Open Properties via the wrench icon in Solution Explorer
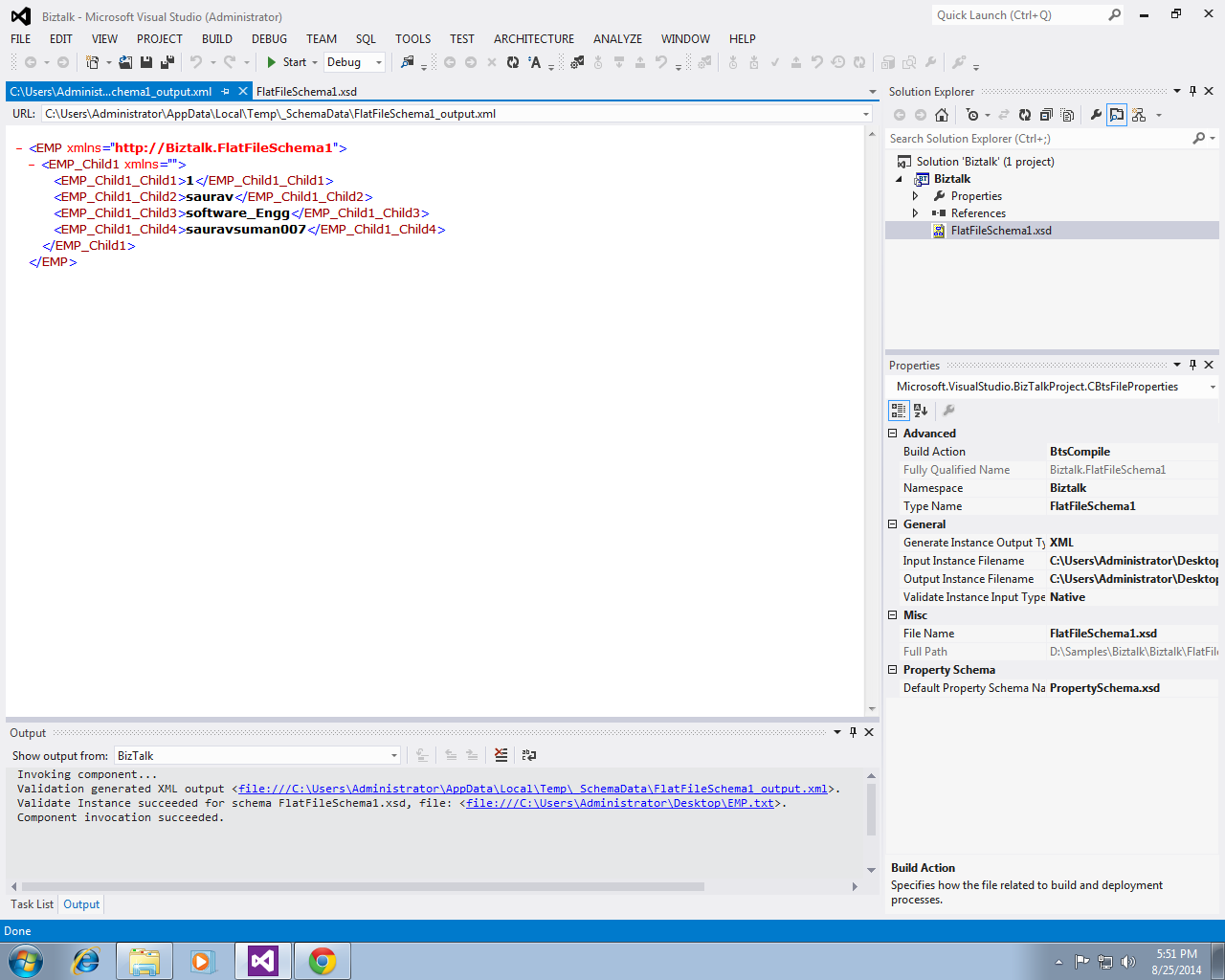The height and width of the screenshot is (980, 1225). [x=1097, y=114]
